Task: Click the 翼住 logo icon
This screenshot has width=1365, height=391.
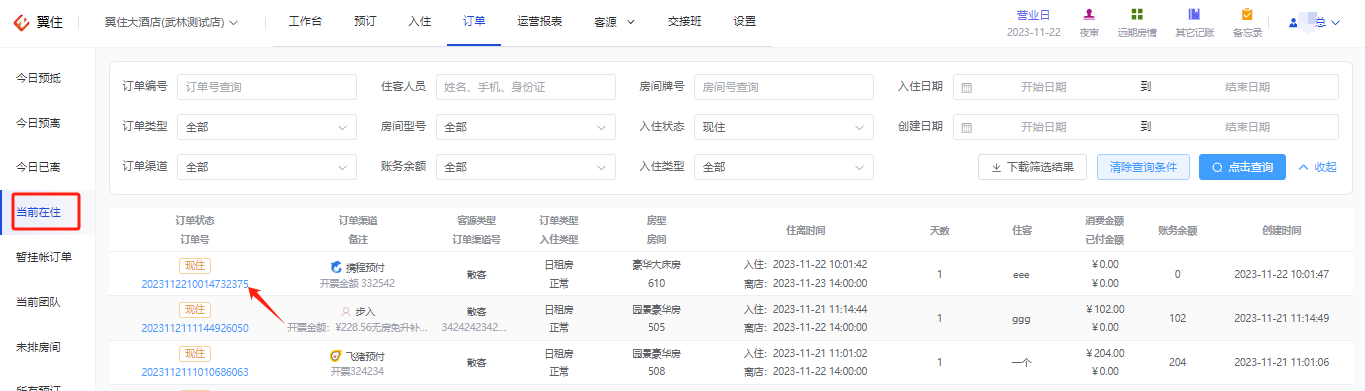Action: pos(22,22)
